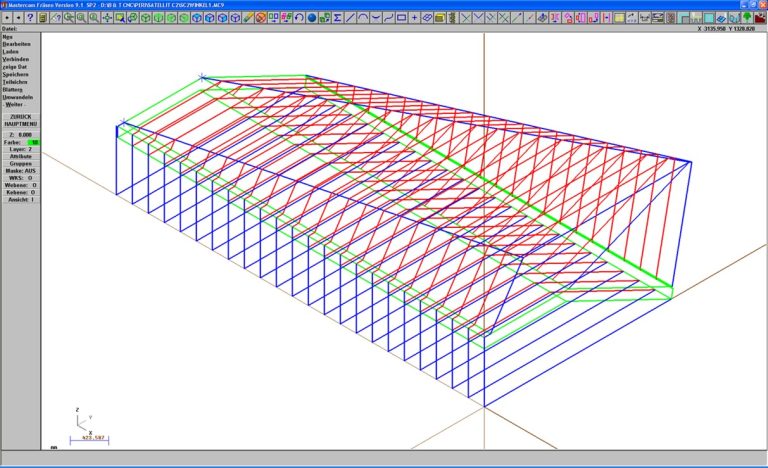Click the green Farbe color swatch

coord(33,142)
